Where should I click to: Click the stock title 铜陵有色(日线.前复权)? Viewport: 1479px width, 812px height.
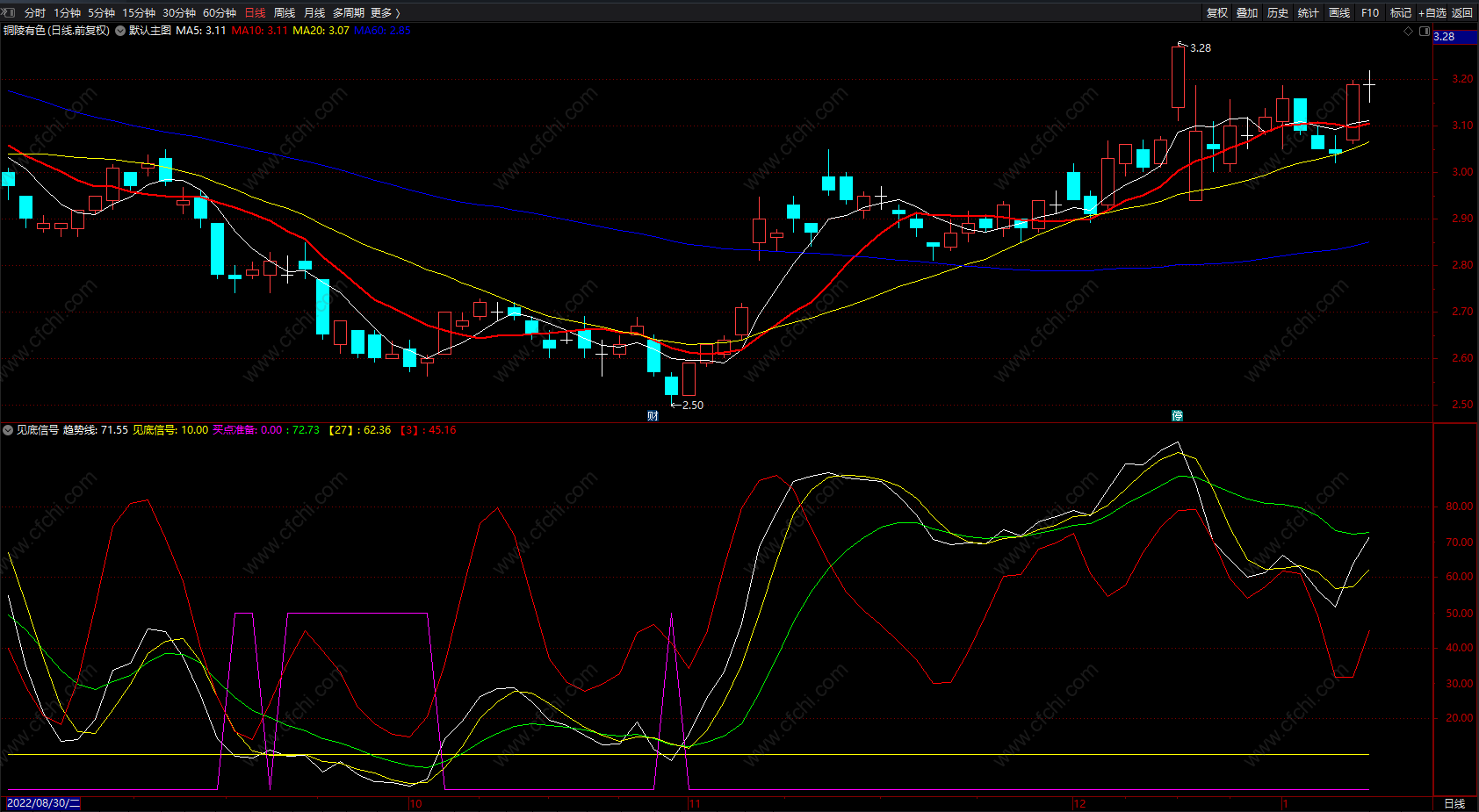(x=56, y=31)
